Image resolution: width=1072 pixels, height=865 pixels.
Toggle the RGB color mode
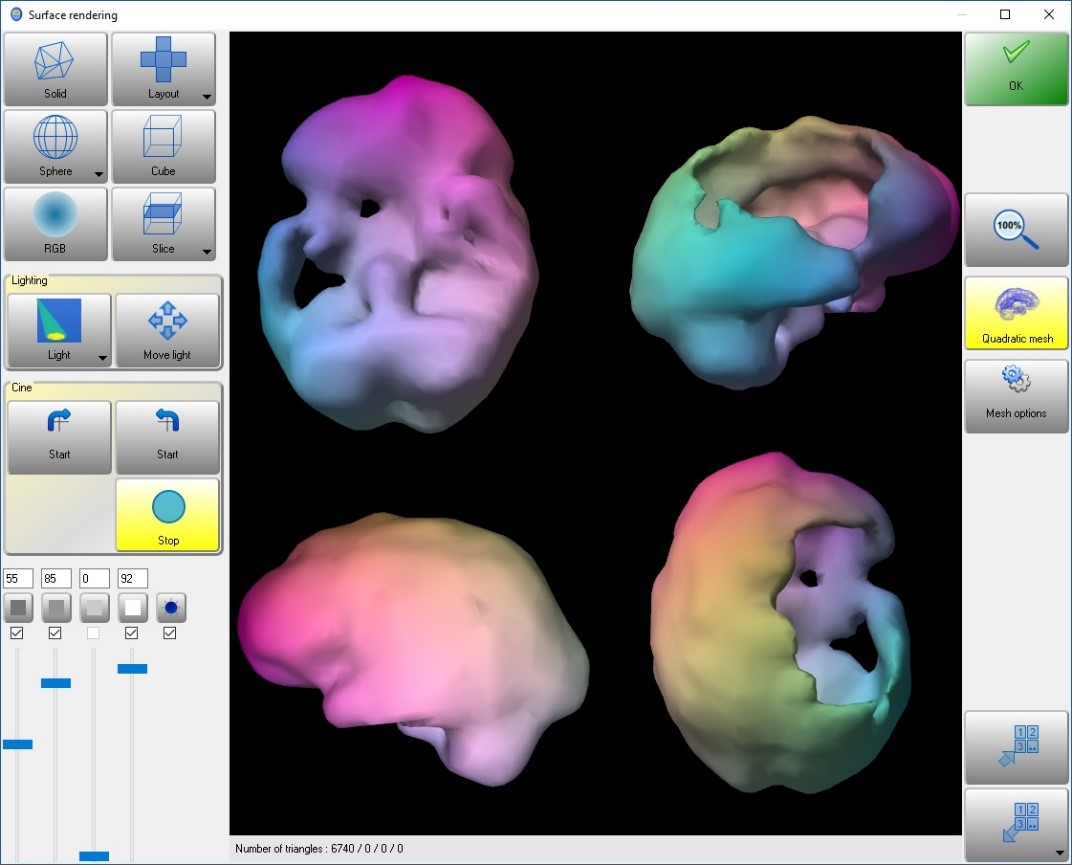(56, 223)
